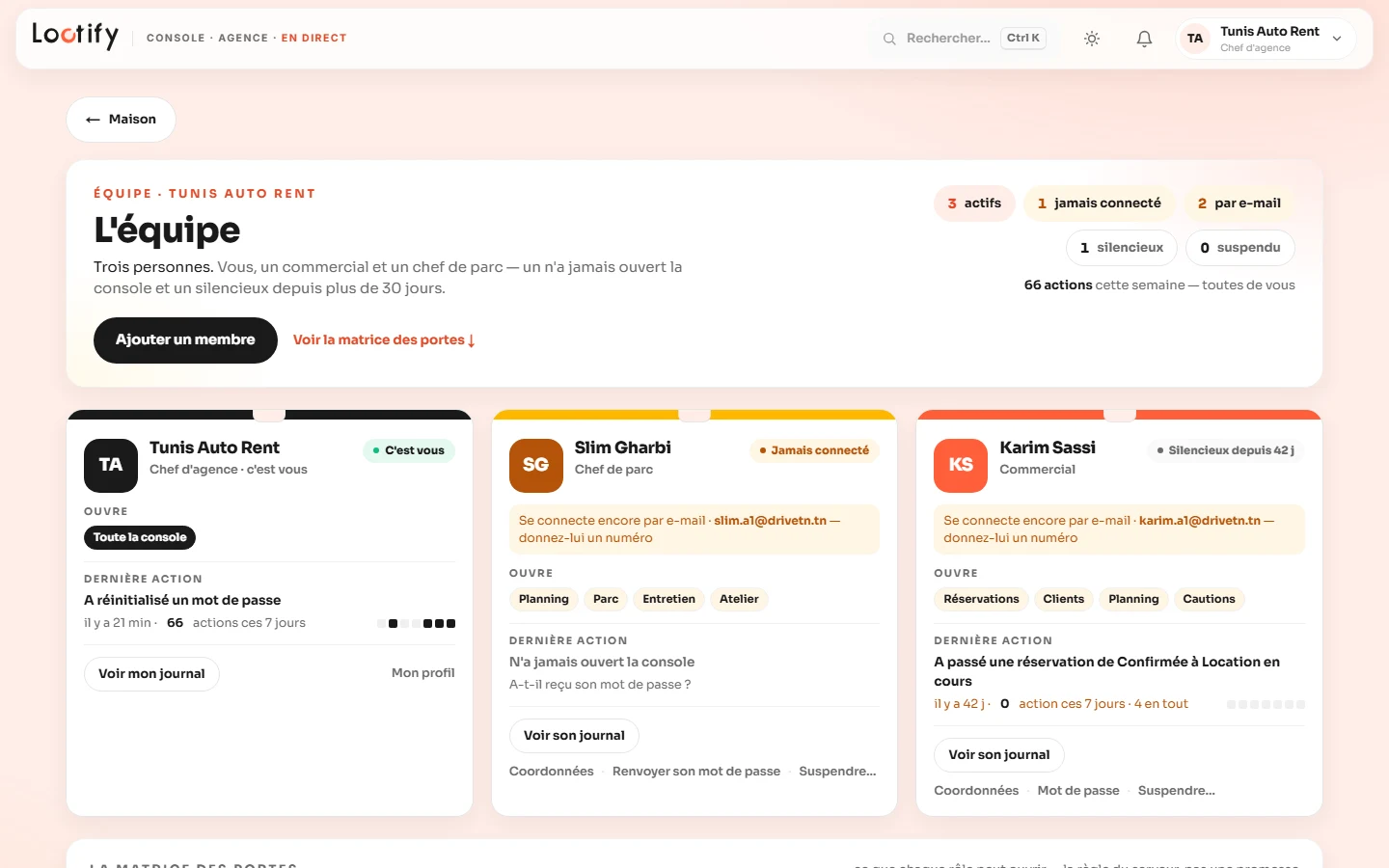Go back with the Maison button

click(x=121, y=120)
